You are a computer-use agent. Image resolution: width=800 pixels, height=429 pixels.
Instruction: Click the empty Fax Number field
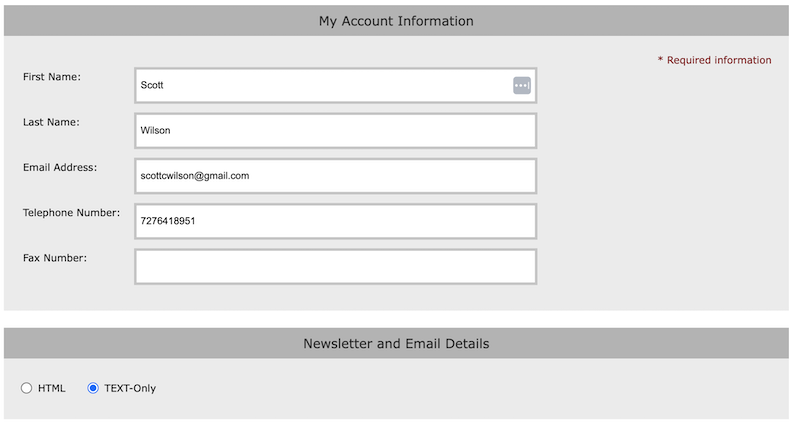tap(335, 267)
